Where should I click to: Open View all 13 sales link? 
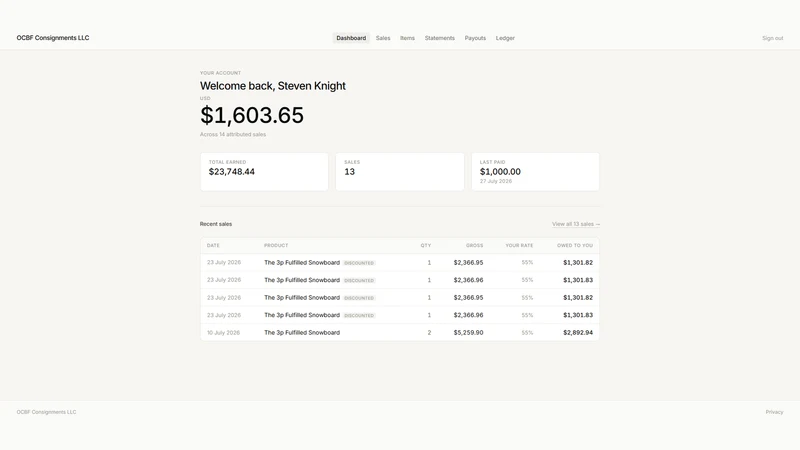576,224
